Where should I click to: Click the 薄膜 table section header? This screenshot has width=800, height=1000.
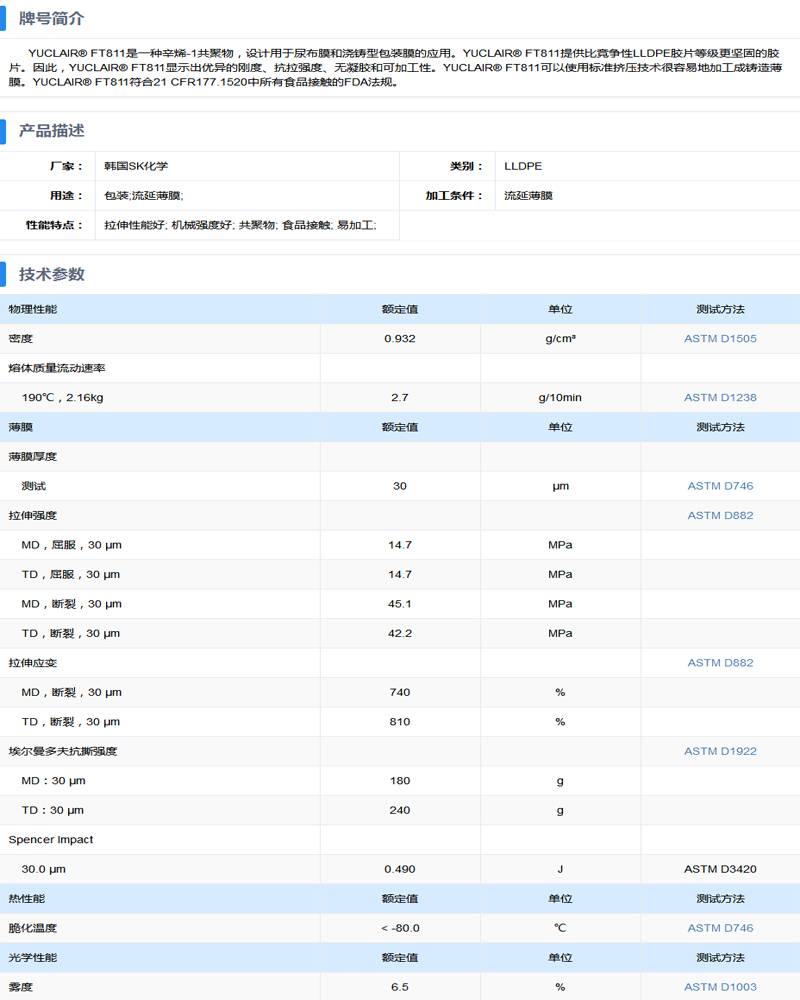[x=20, y=427]
